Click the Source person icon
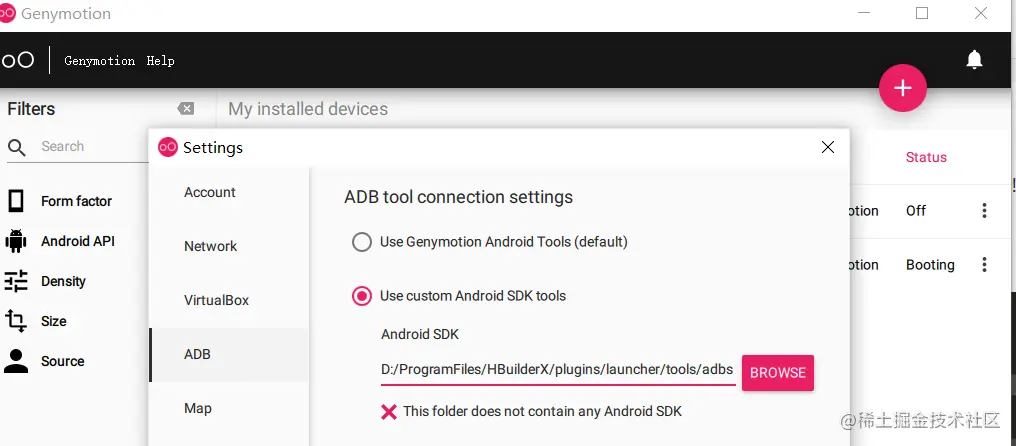Screen dimensions: 1016x446 click(16, 361)
